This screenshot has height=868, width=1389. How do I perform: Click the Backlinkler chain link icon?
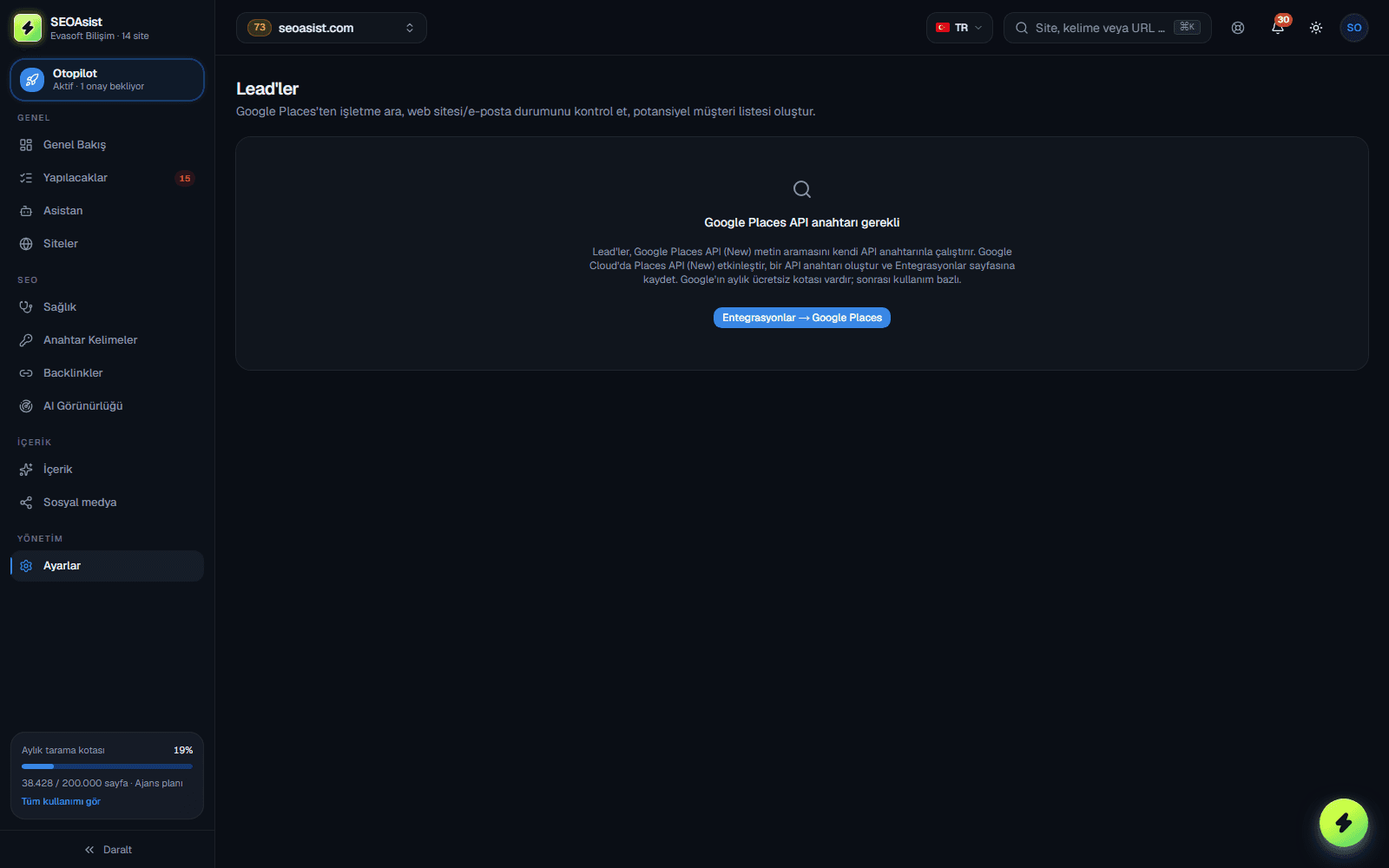[x=26, y=373]
